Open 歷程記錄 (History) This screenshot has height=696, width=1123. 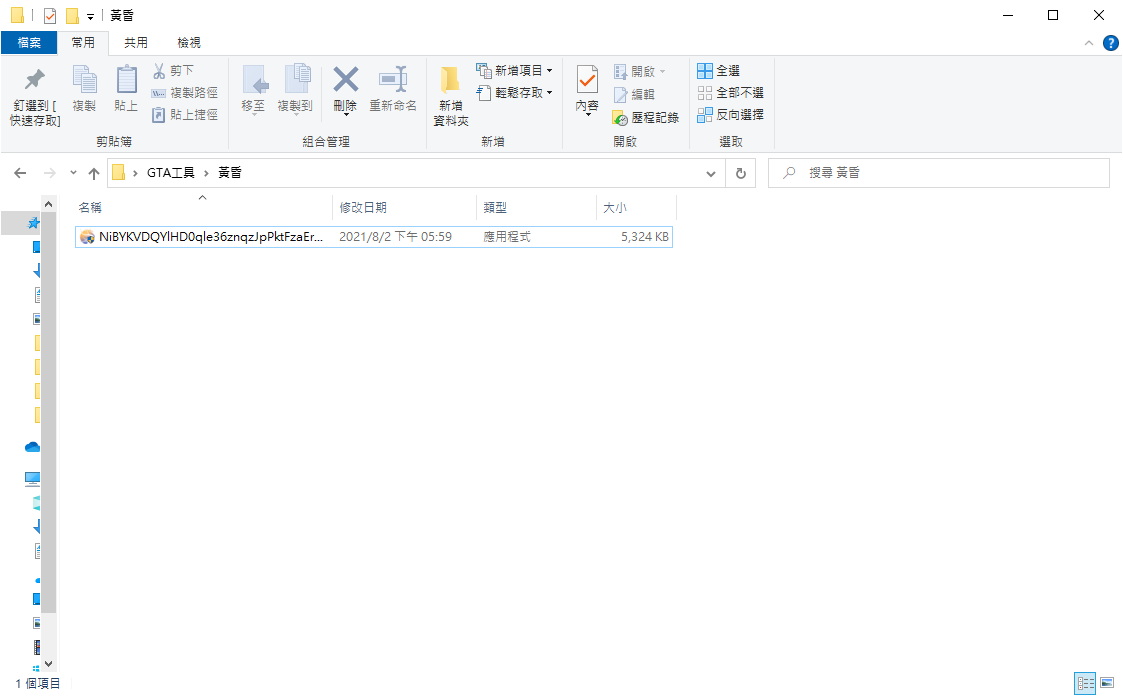point(645,117)
